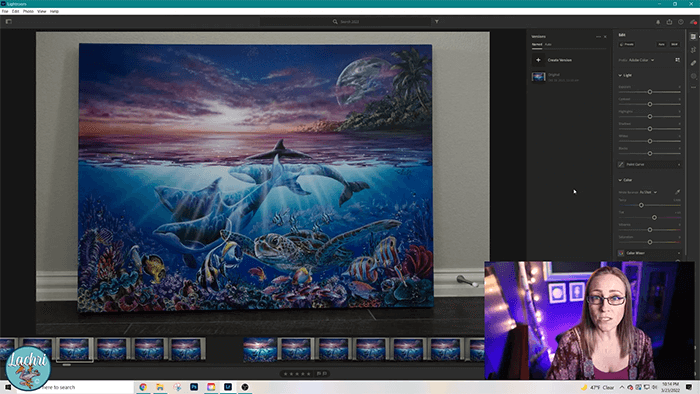Click the Auto edit button

[661, 44]
